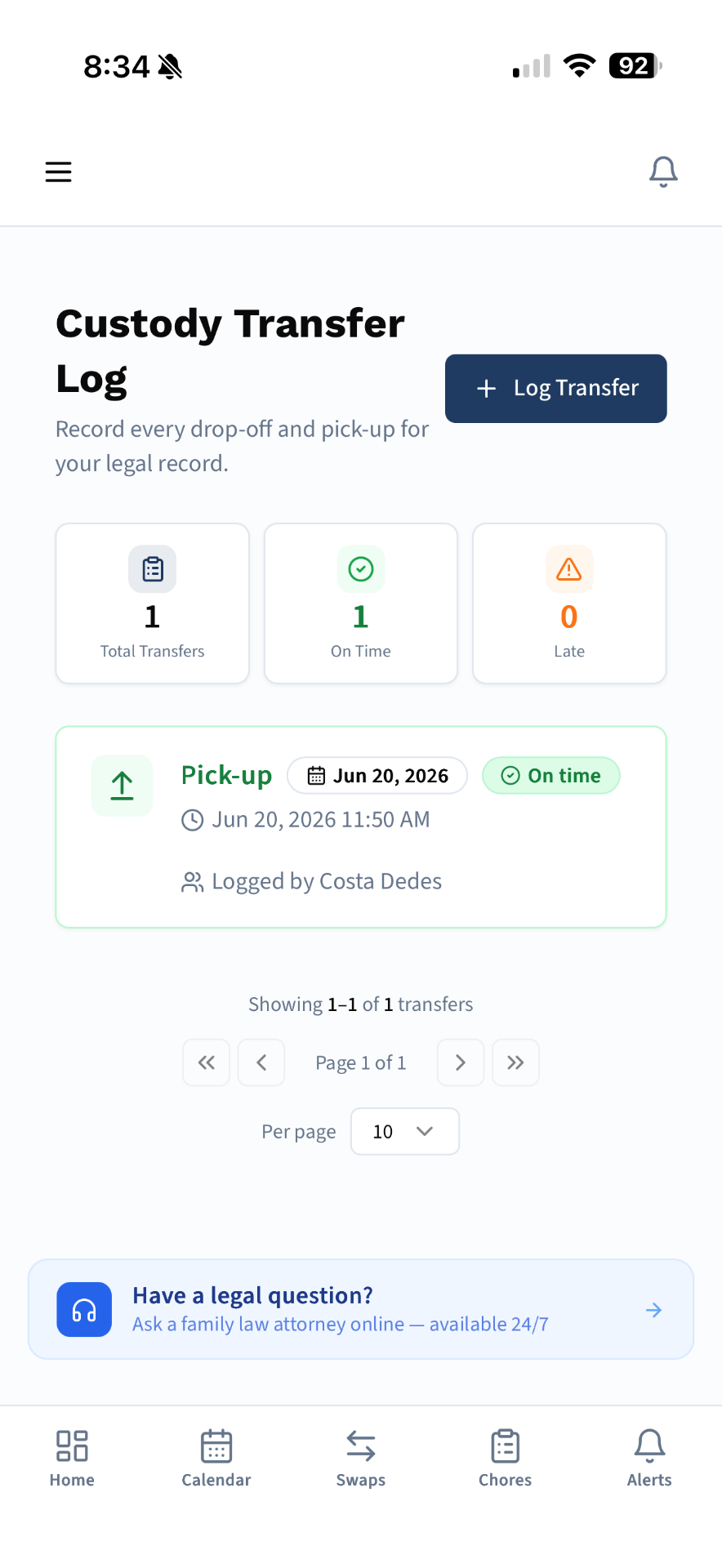Tap the notification bell in header
Image resolution: width=722 pixels, height=1568 pixels.
click(663, 171)
